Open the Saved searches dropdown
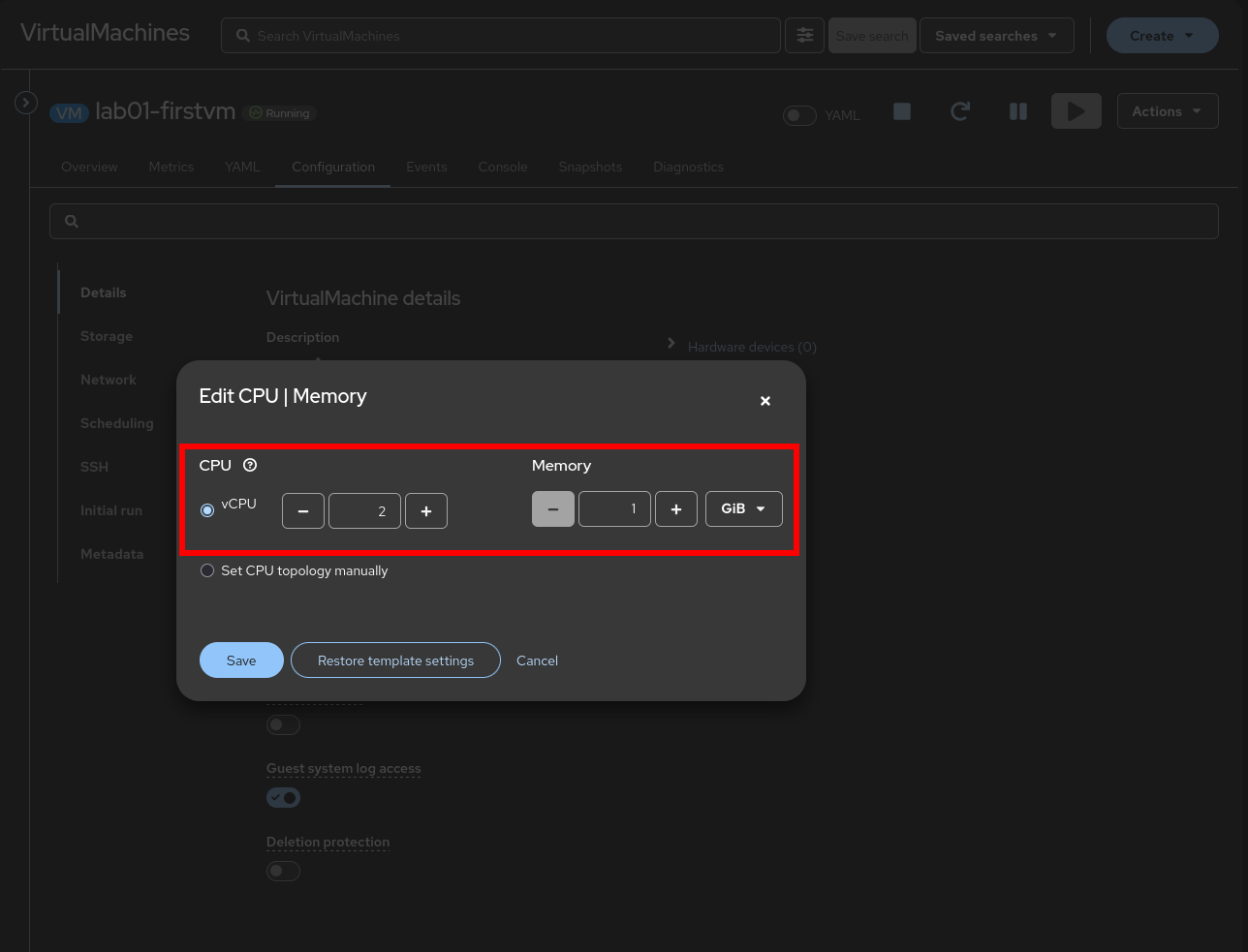 (996, 36)
